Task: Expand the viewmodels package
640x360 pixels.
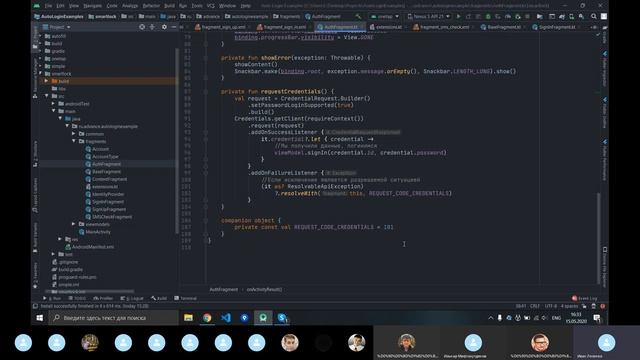Action: pyautogui.click(x=74, y=224)
